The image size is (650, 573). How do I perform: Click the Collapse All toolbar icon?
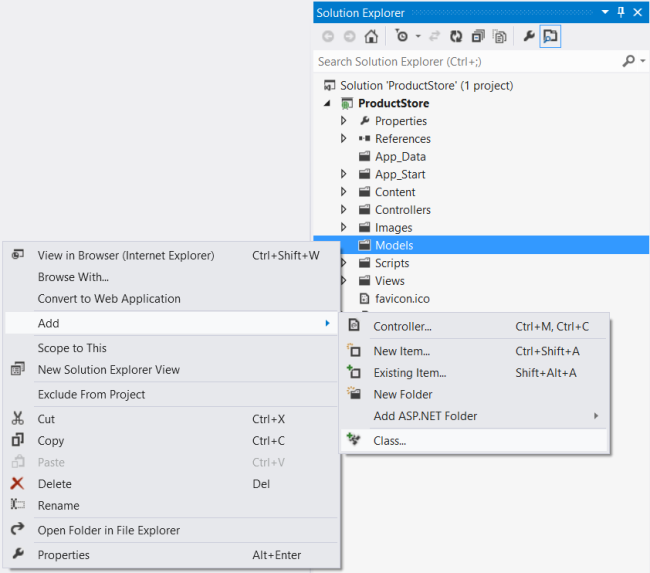pyautogui.click(x=478, y=36)
